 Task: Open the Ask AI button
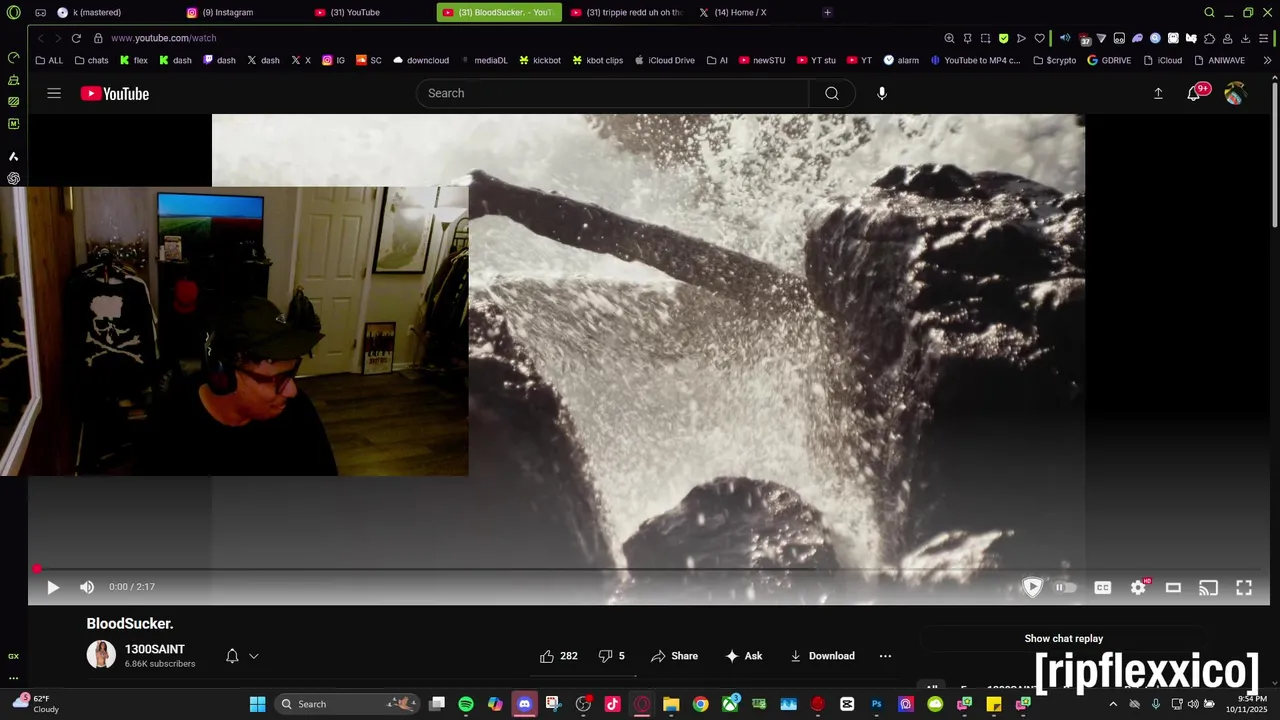[744, 656]
